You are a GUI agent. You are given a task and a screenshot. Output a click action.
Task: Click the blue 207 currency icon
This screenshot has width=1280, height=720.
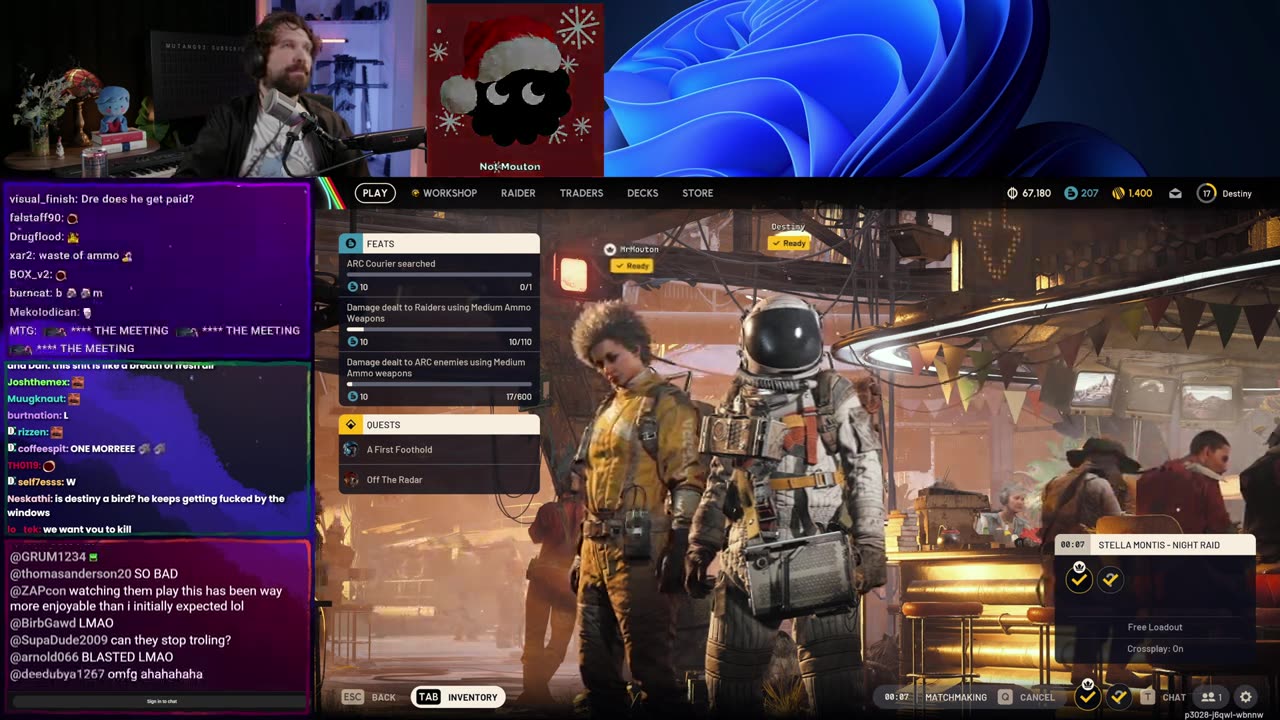pyautogui.click(x=1071, y=193)
